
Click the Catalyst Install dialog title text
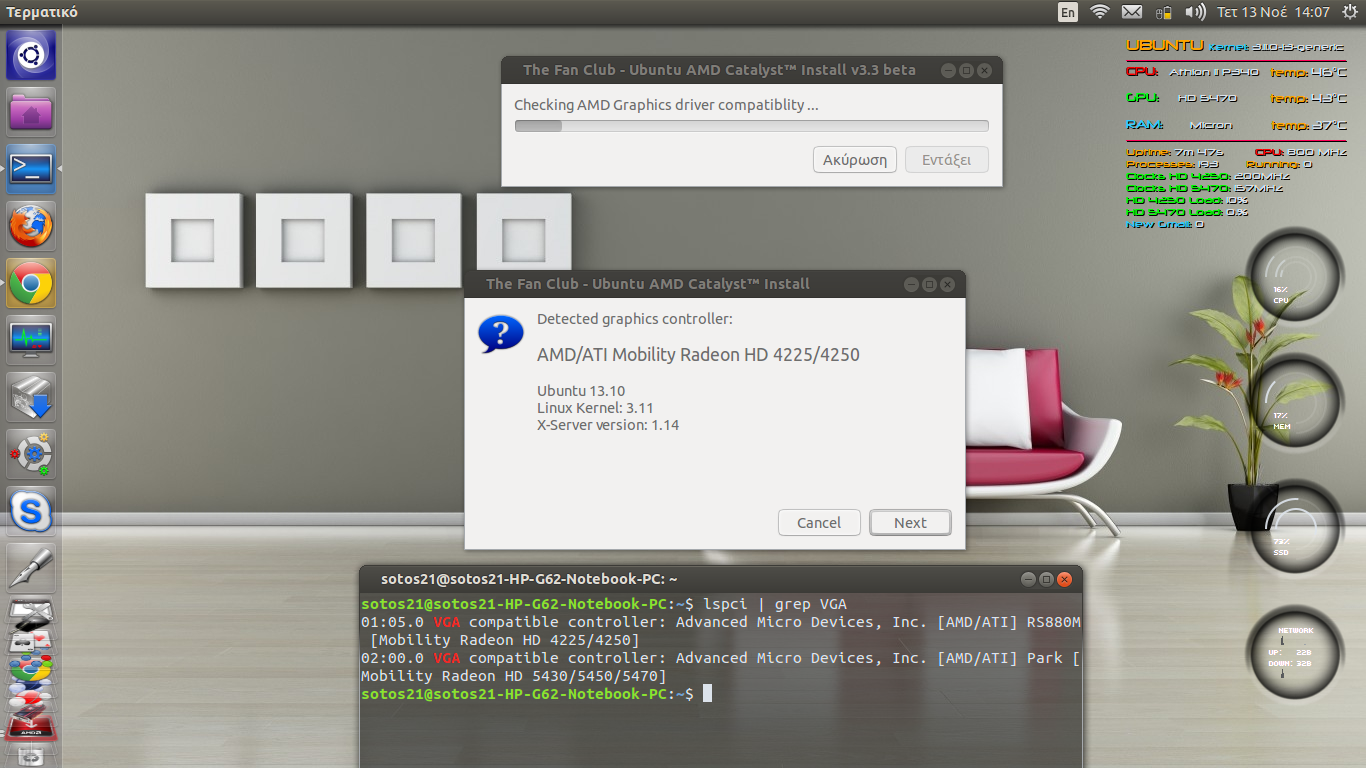click(648, 284)
